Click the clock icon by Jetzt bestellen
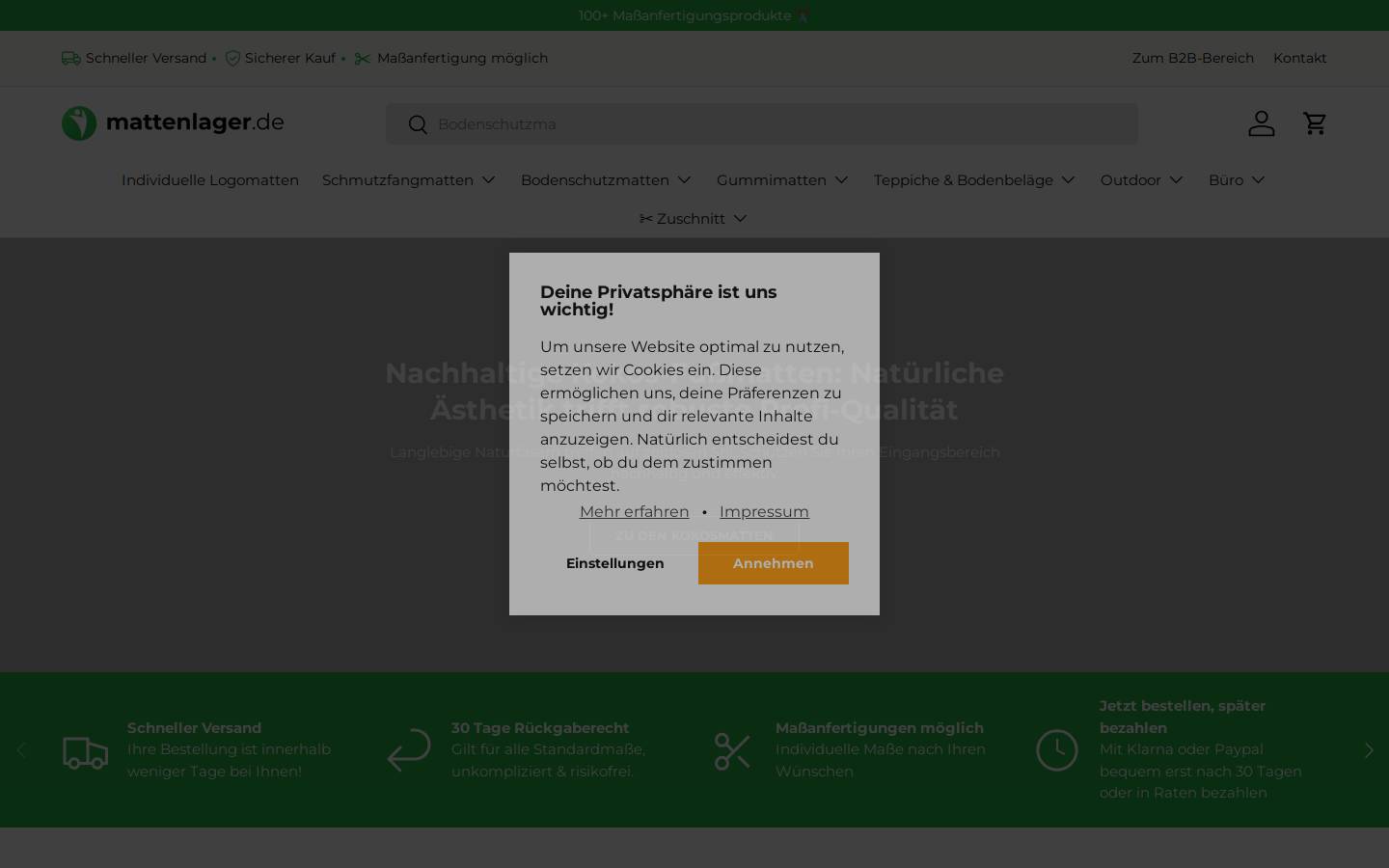The width and height of the screenshot is (1389, 868). click(1057, 750)
